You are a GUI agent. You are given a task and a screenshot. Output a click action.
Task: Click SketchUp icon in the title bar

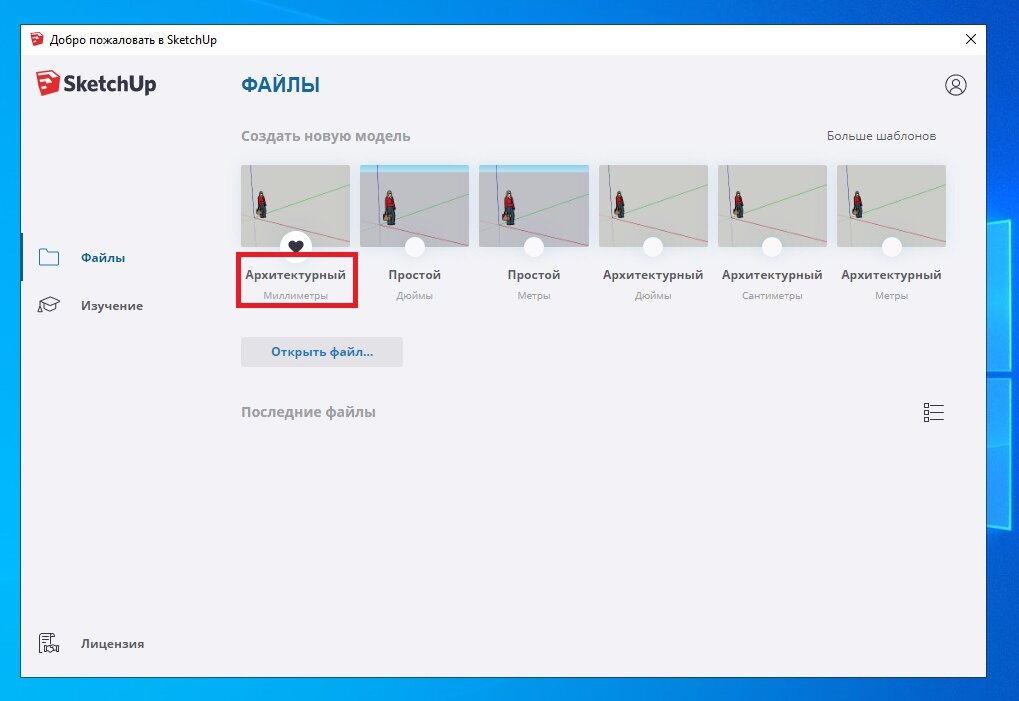37,39
